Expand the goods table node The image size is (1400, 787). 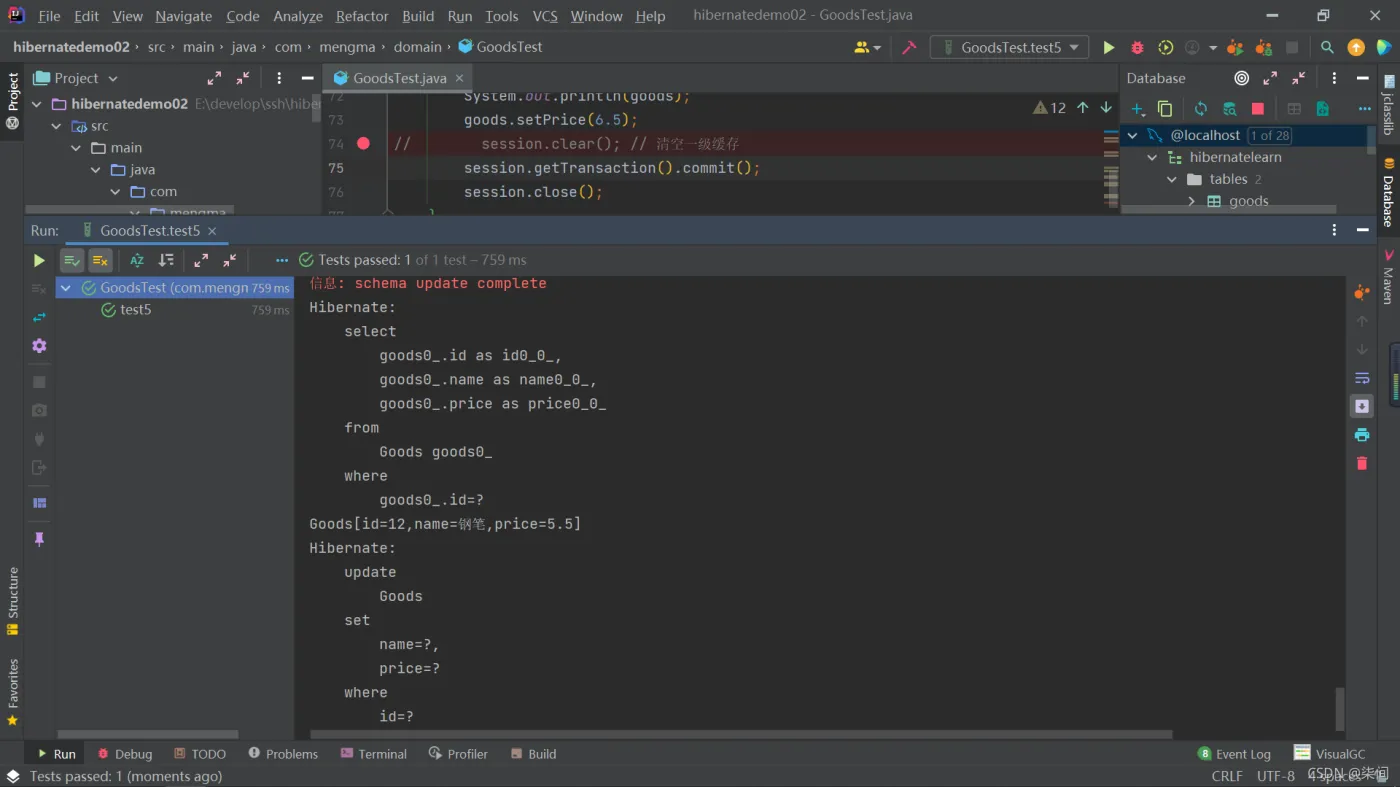pyautogui.click(x=1191, y=201)
